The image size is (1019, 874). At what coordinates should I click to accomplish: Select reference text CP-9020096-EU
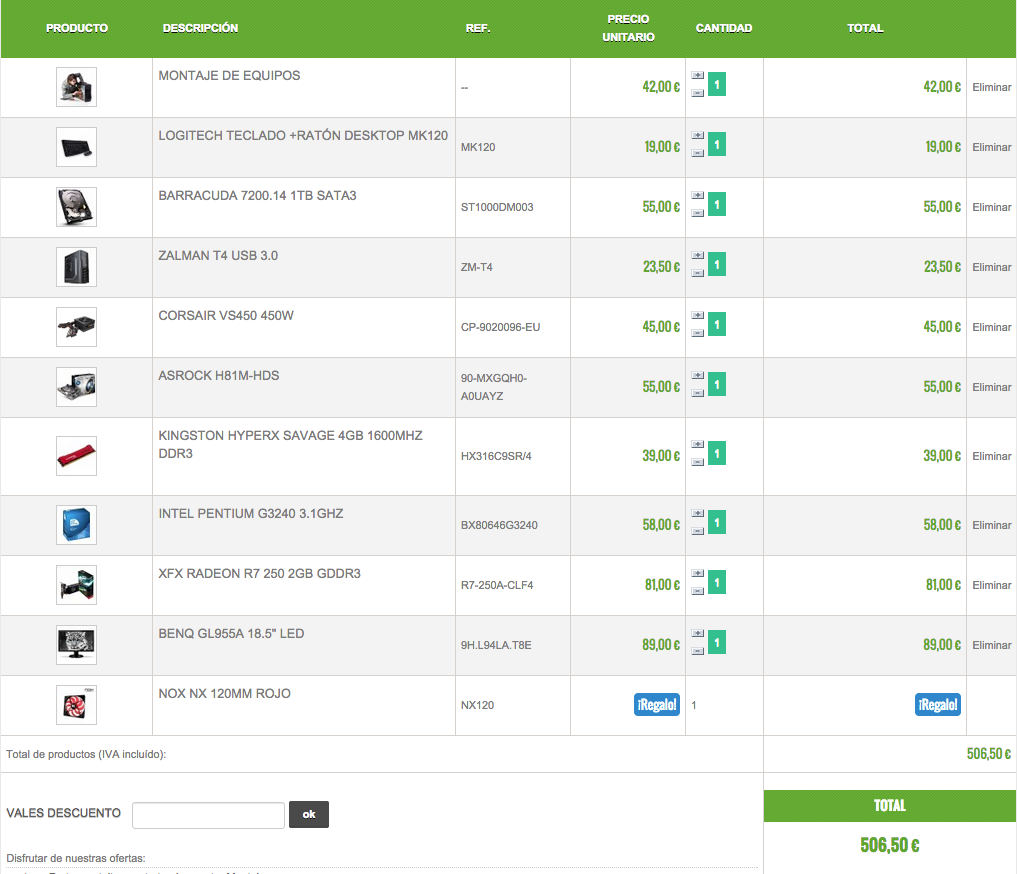[x=500, y=327]
